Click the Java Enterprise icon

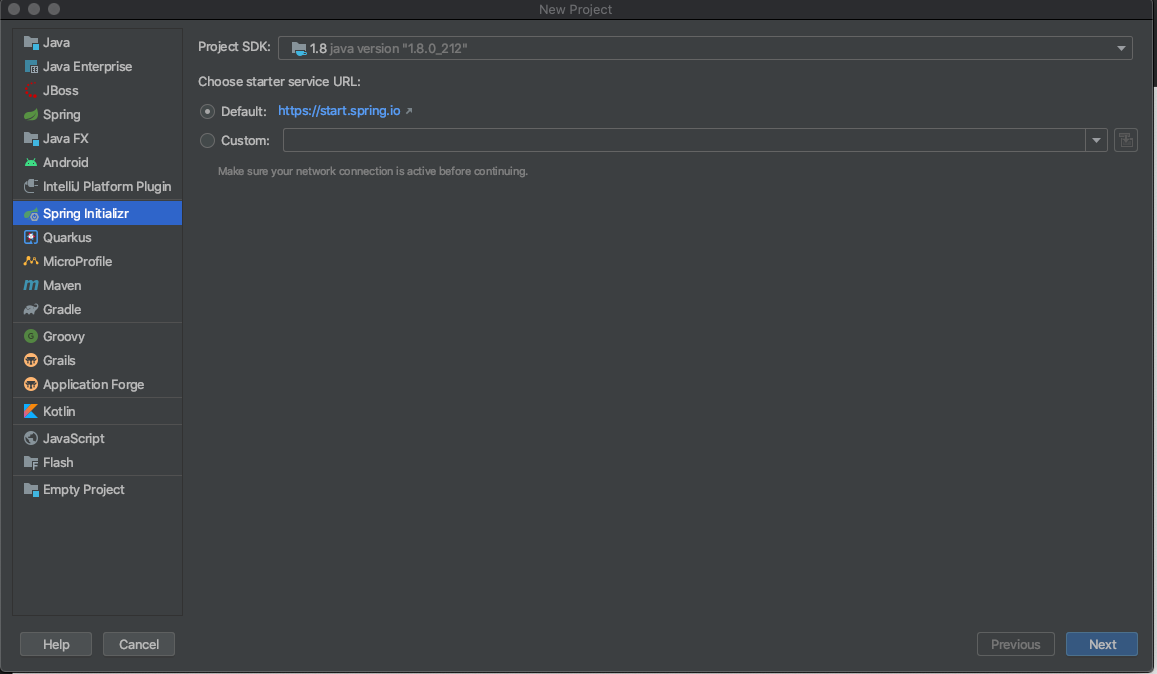pos(31,66)
